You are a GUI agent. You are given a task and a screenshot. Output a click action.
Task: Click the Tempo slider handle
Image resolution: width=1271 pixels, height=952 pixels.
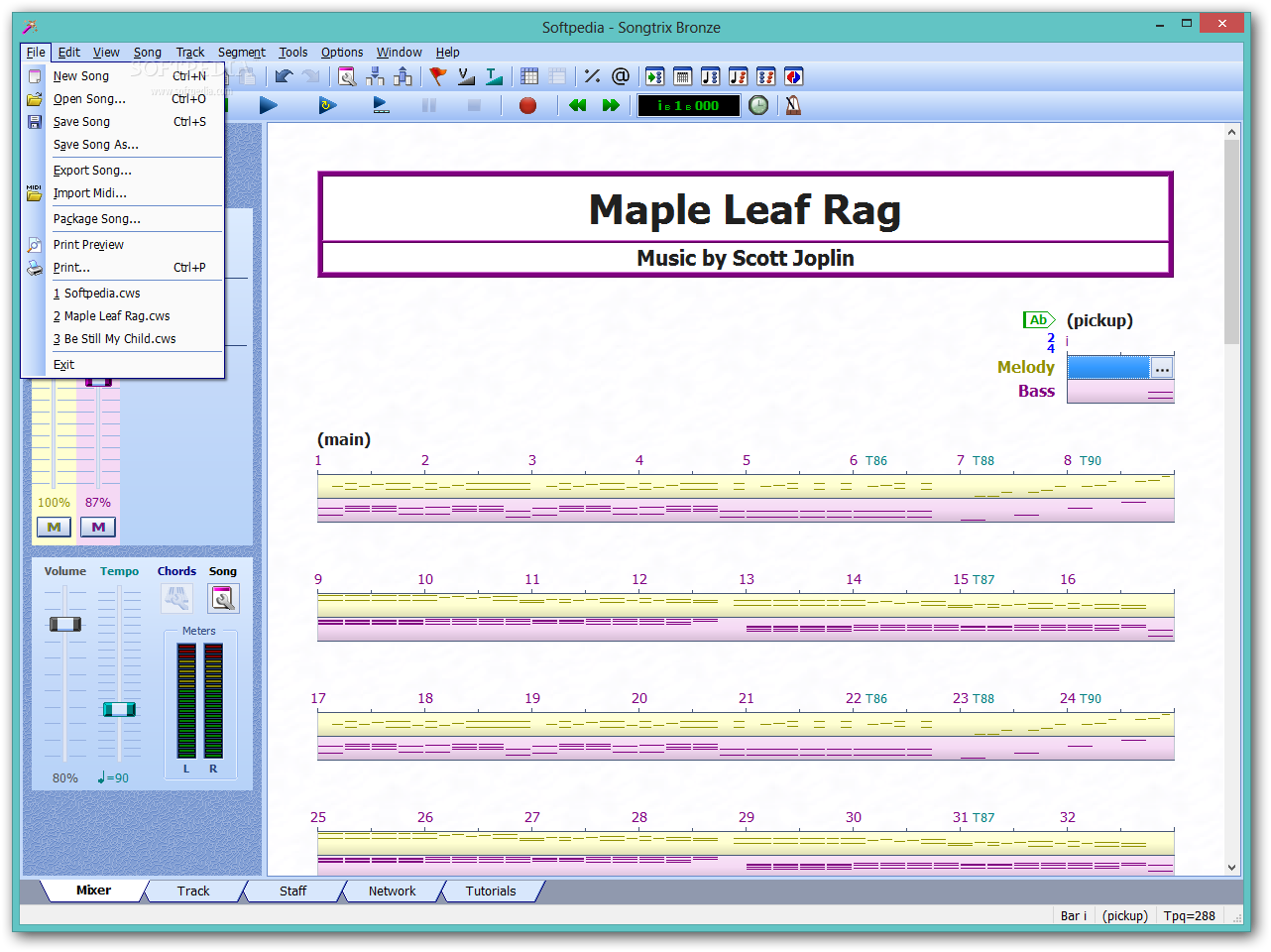click(x=119, y=709)
